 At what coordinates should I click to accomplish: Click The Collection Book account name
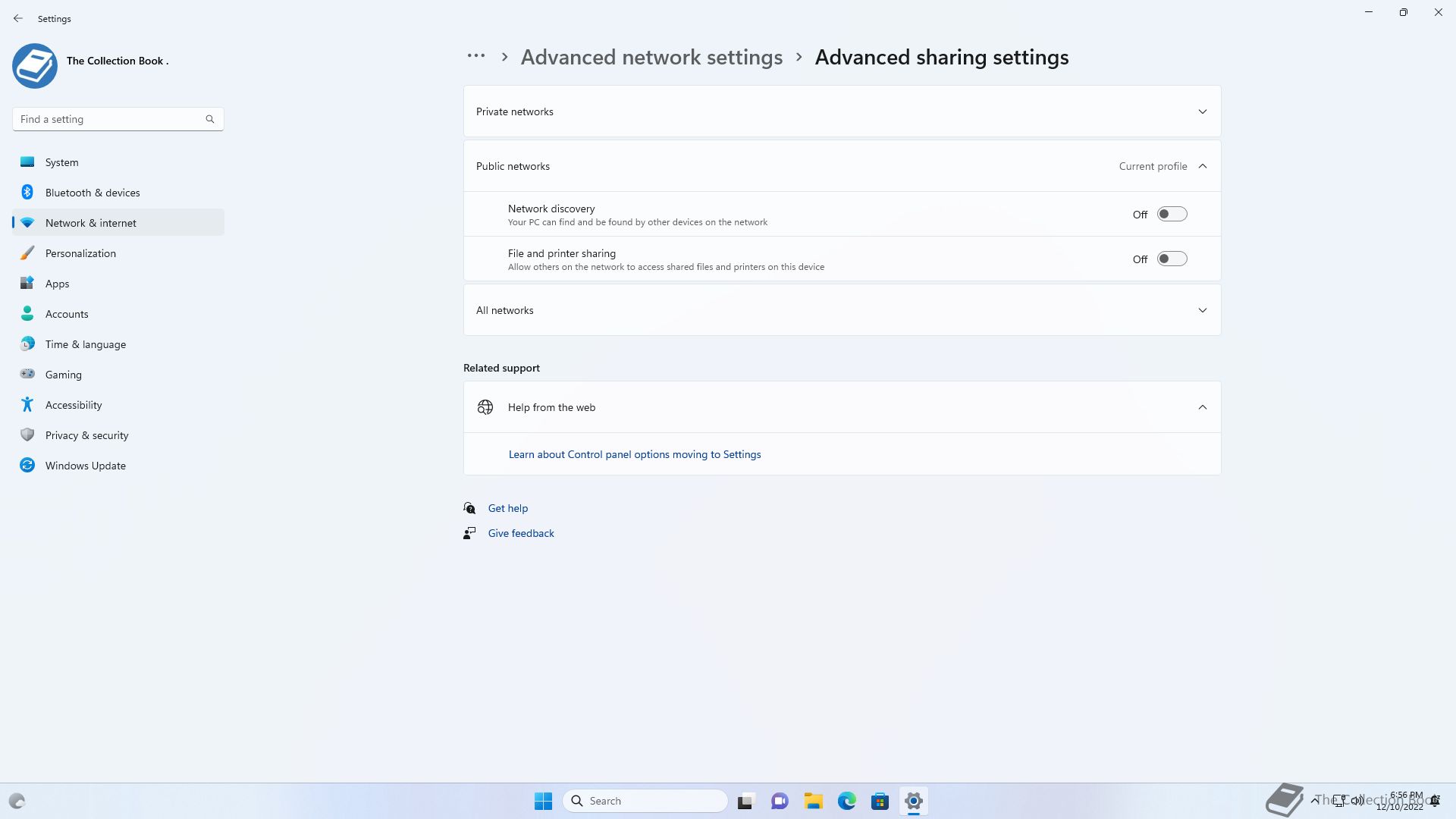(118, 61)
